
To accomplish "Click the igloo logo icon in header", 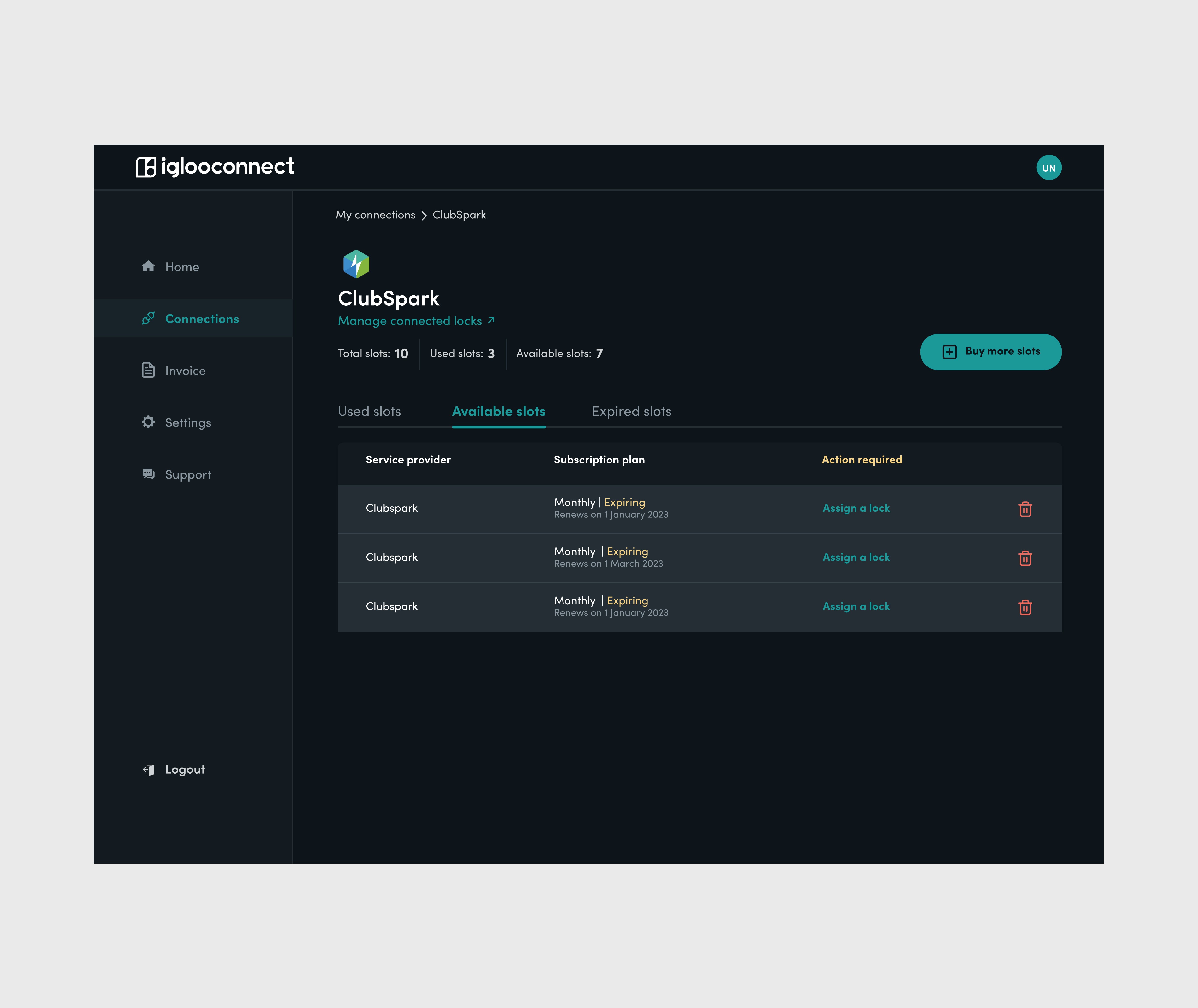I will click(x=146, y=167).
